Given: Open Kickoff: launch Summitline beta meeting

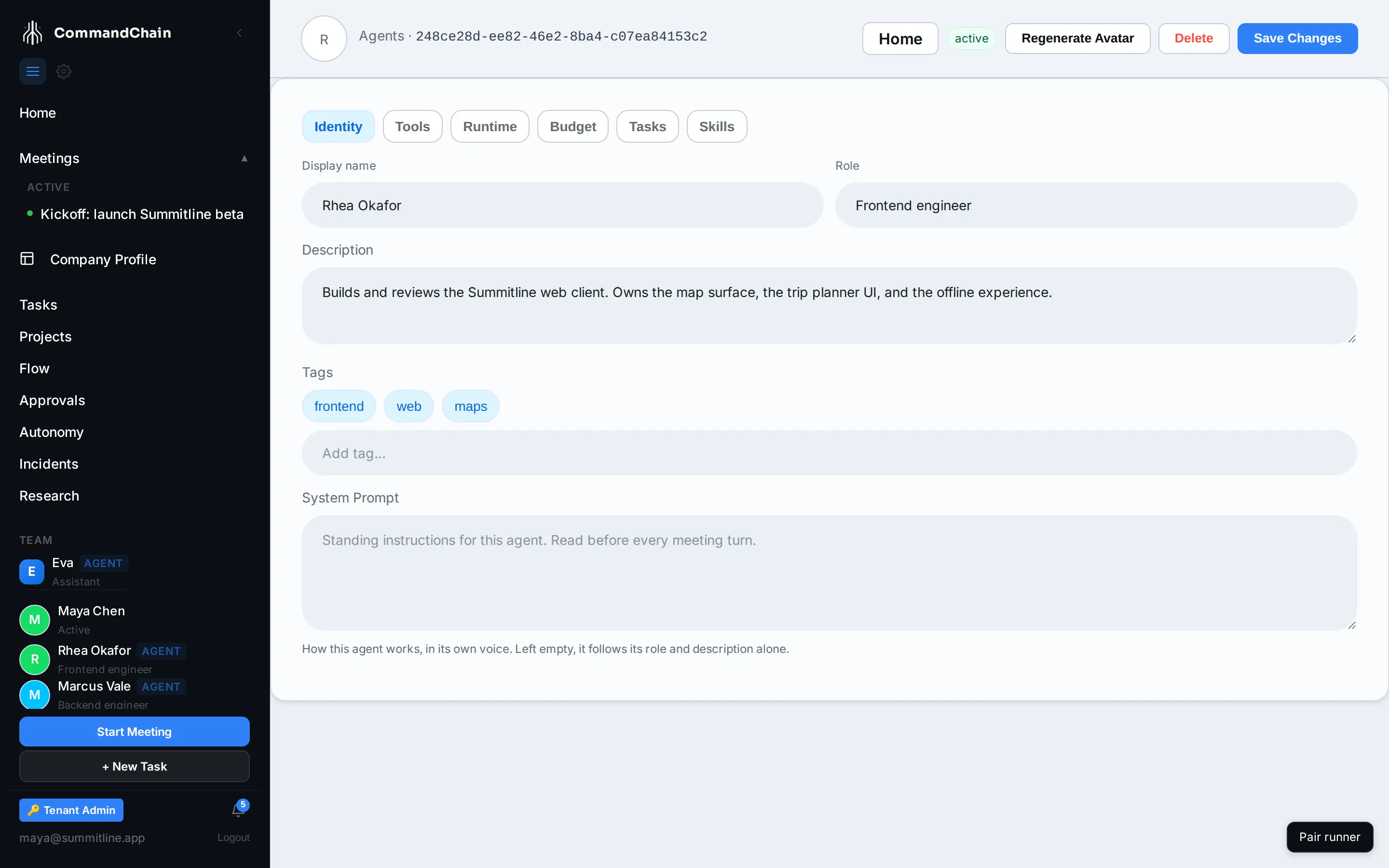Looking at the screenshot, I should click(142, 214).
